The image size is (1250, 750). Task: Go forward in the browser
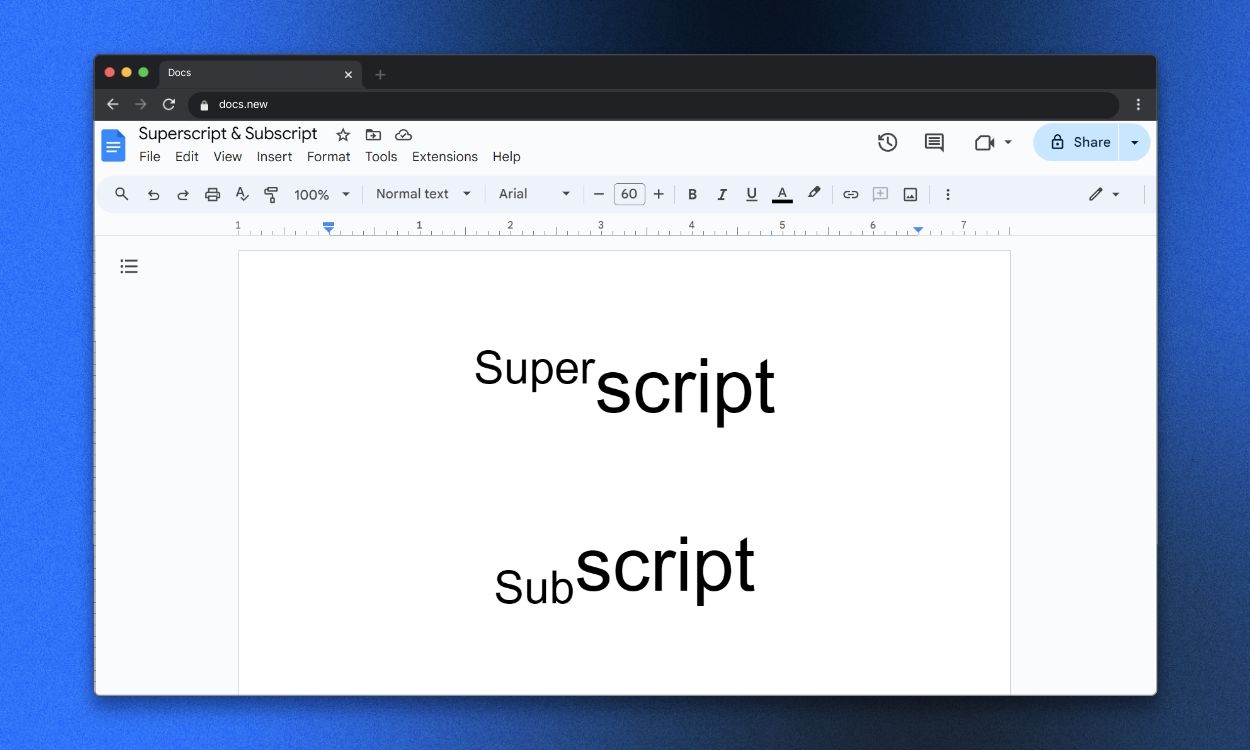click(140, 104)
